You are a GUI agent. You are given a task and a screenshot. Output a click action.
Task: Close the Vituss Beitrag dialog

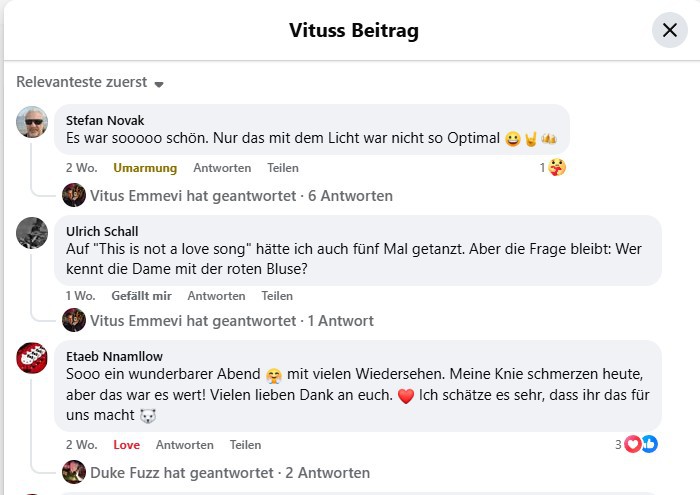[670, 30]
